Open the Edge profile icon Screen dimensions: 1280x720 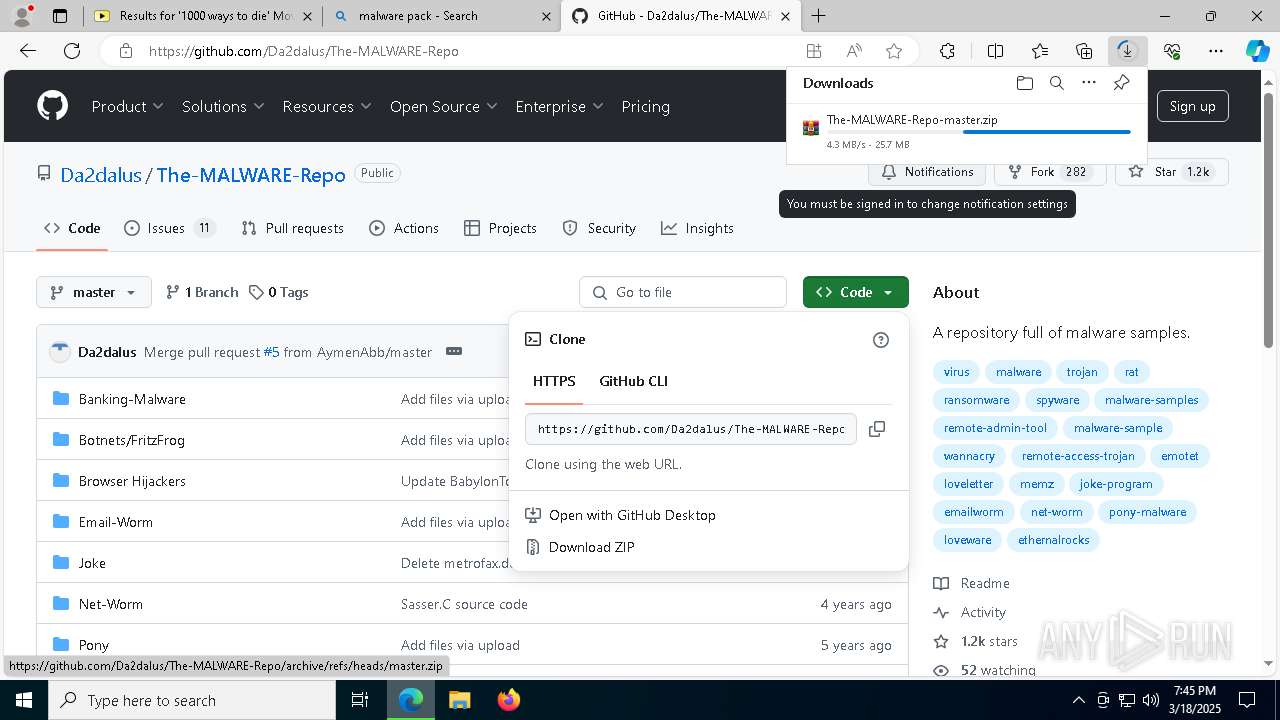click(x=22, y=16)
